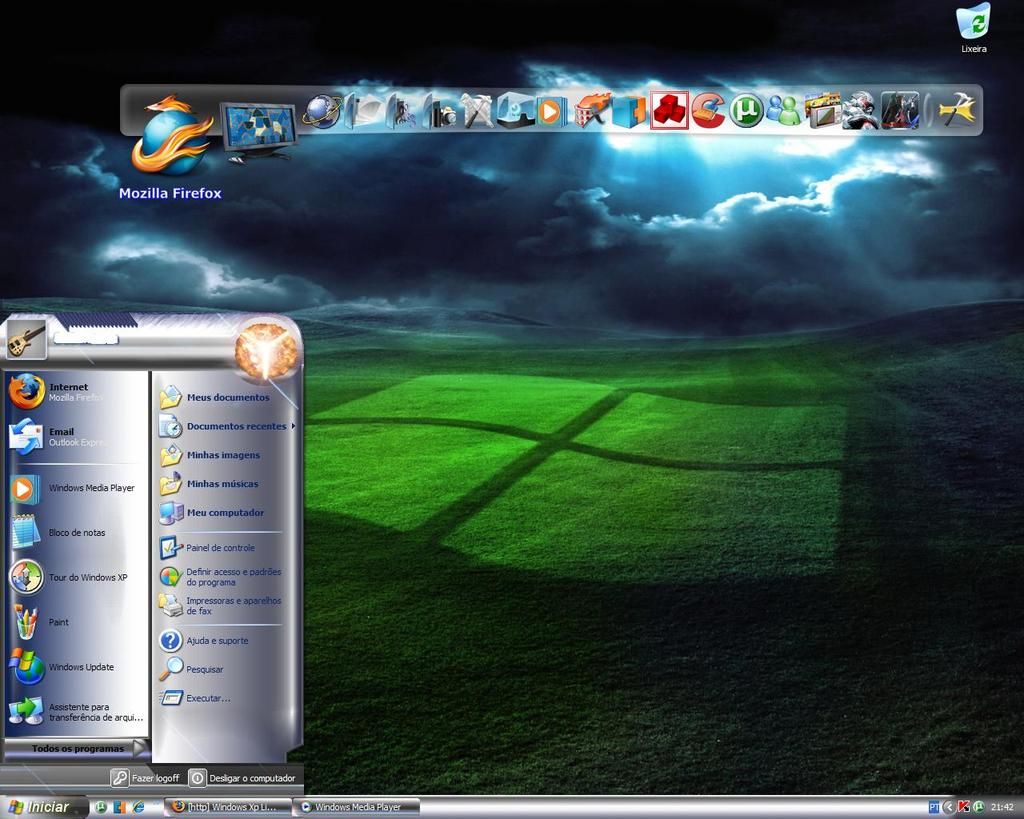1024x819 pixels.
Task: Open the Lixeira recycle bin
Action: click(x=973, y=27)
